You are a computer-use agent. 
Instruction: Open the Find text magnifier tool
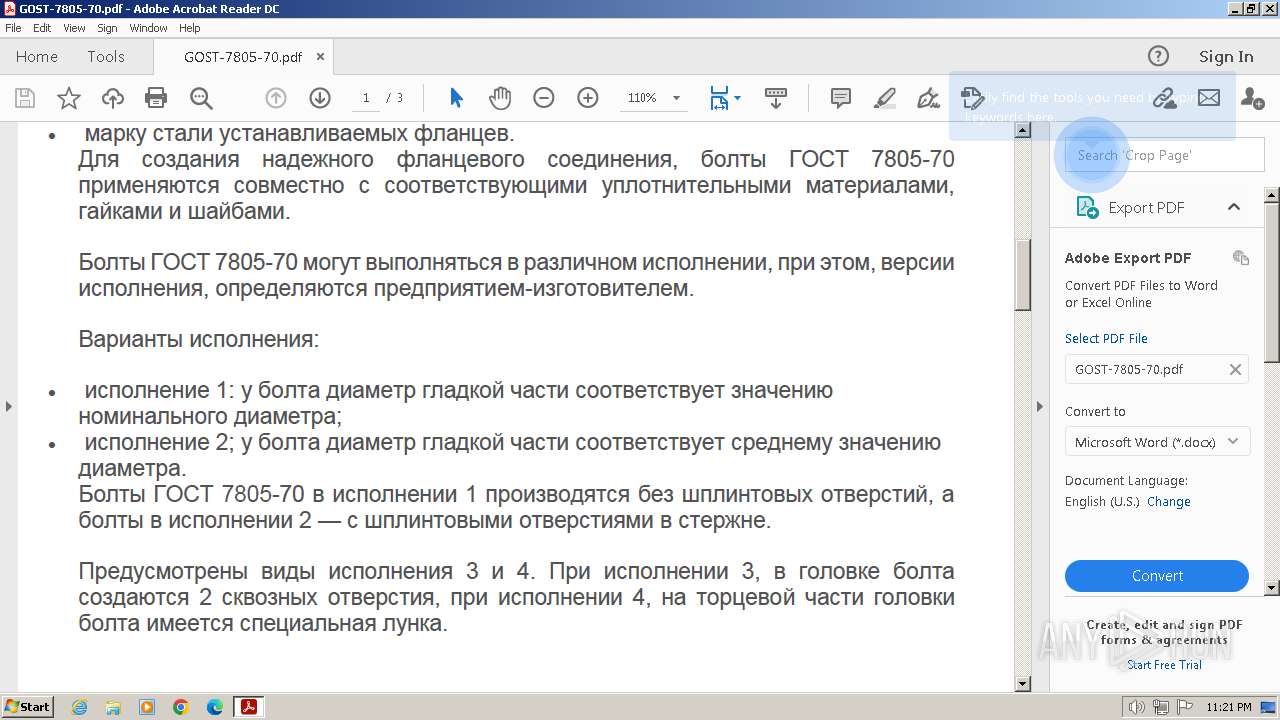201,98
